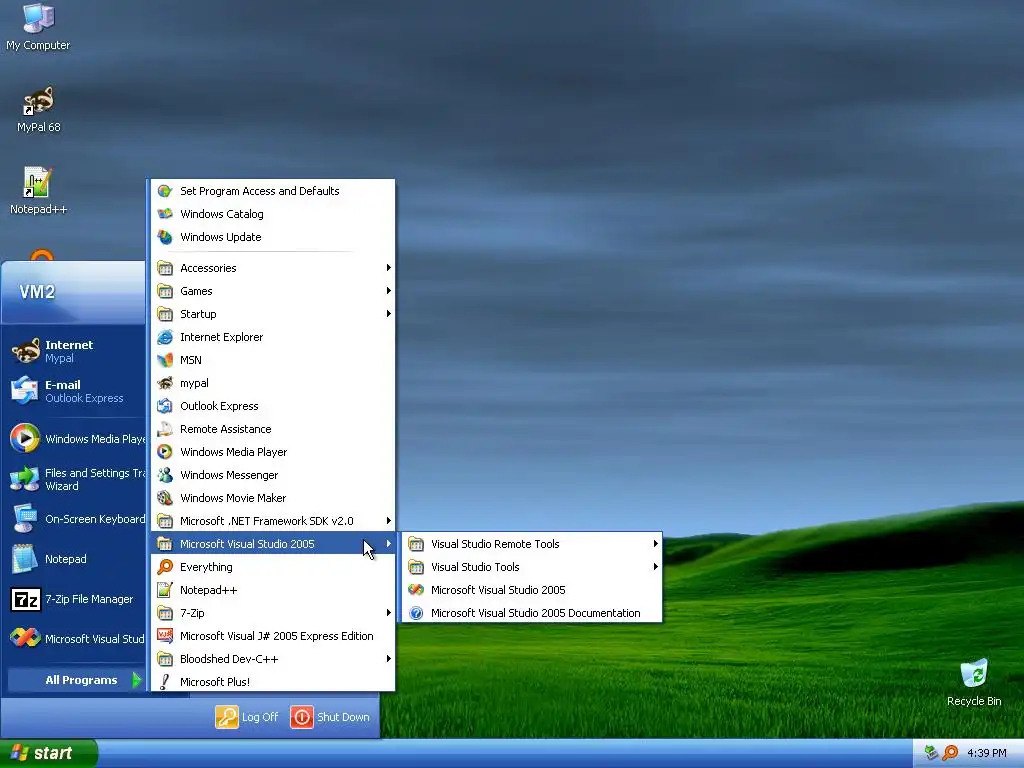Click the Files and Settings Transfer Wizard icon
The height and width of the screenshot is (768, 1024).
click(25, 479)
